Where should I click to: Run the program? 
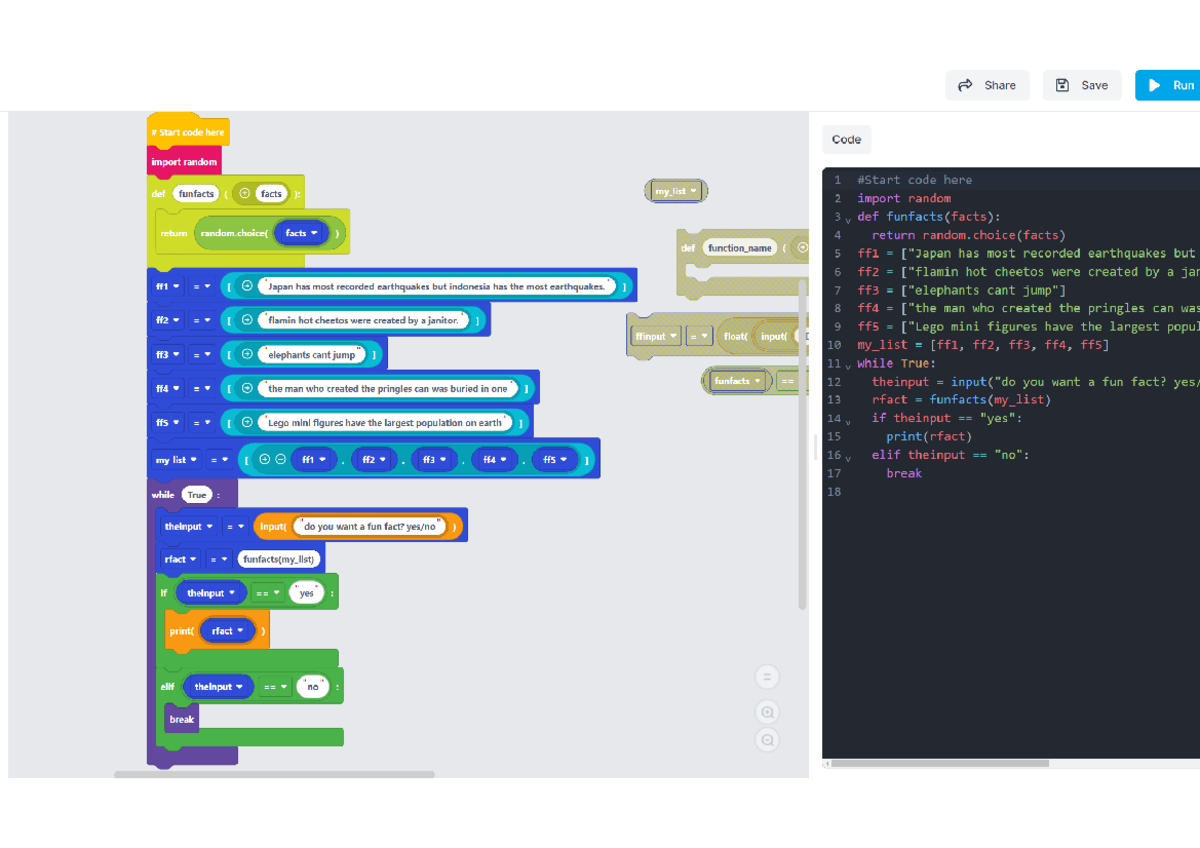tap(1170, 85)
